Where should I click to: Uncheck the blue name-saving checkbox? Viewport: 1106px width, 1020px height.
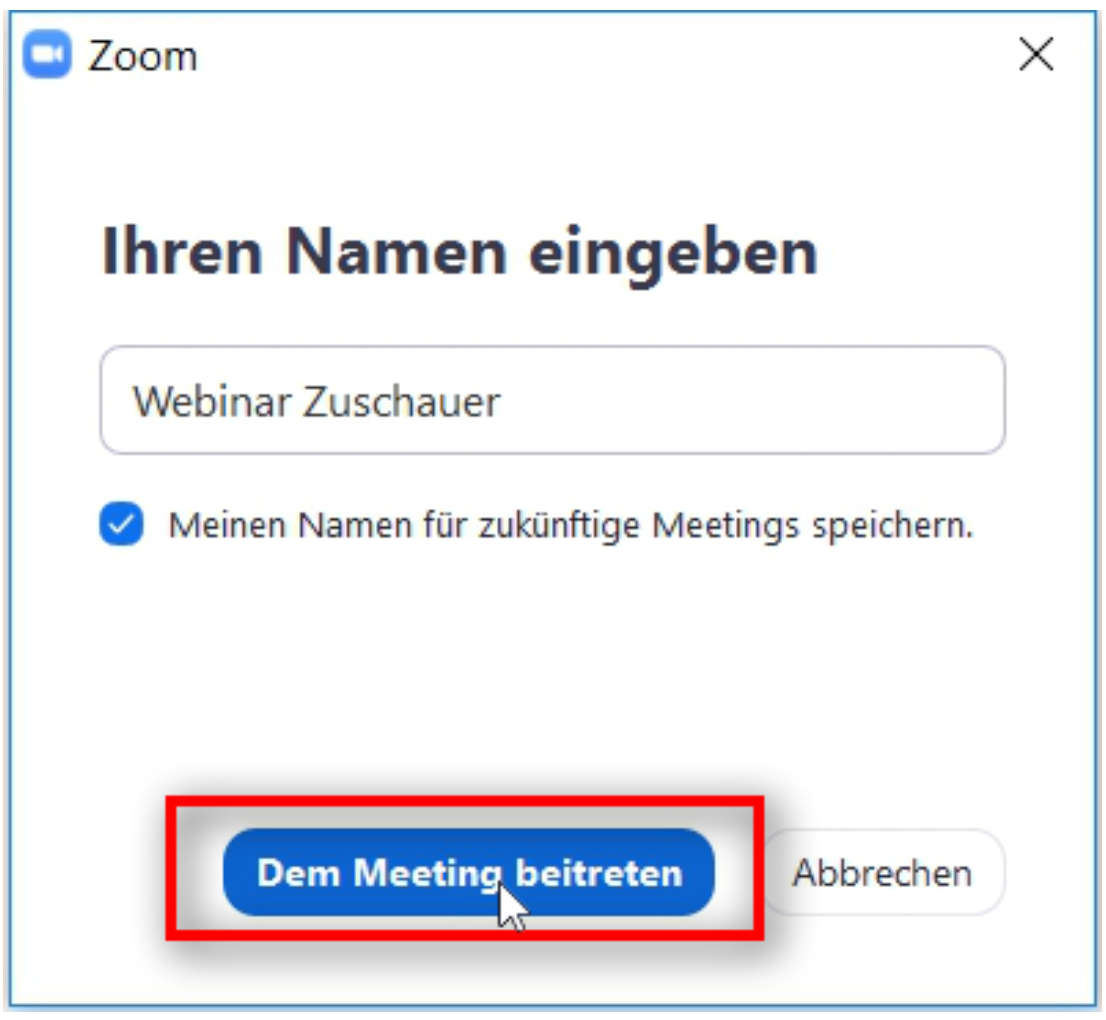tap(121, 524)
